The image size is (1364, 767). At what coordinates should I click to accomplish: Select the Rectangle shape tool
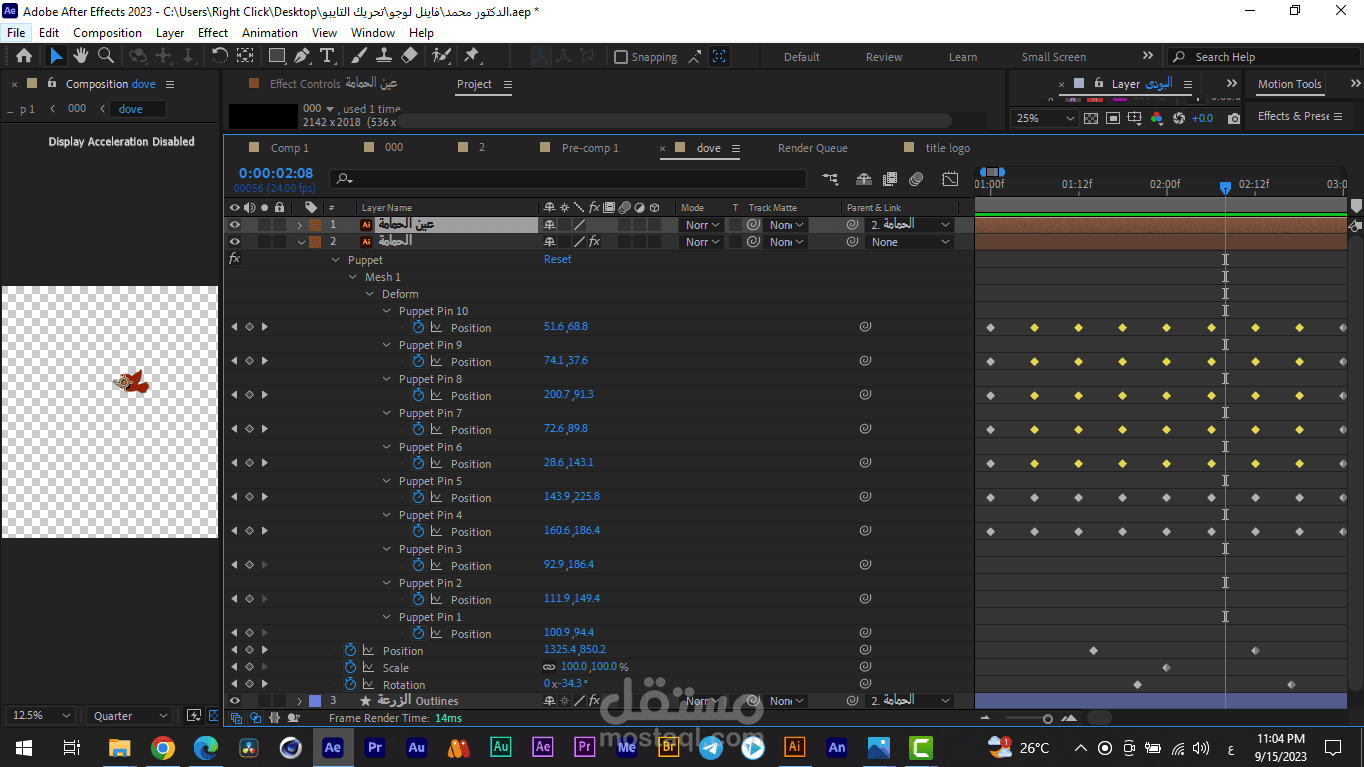[277, 56]
